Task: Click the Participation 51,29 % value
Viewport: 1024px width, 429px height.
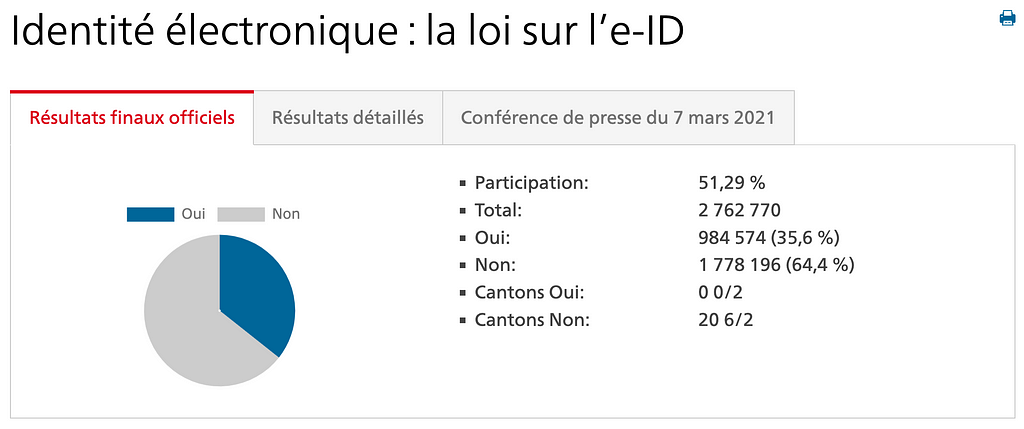Action: tap(731, 183)
